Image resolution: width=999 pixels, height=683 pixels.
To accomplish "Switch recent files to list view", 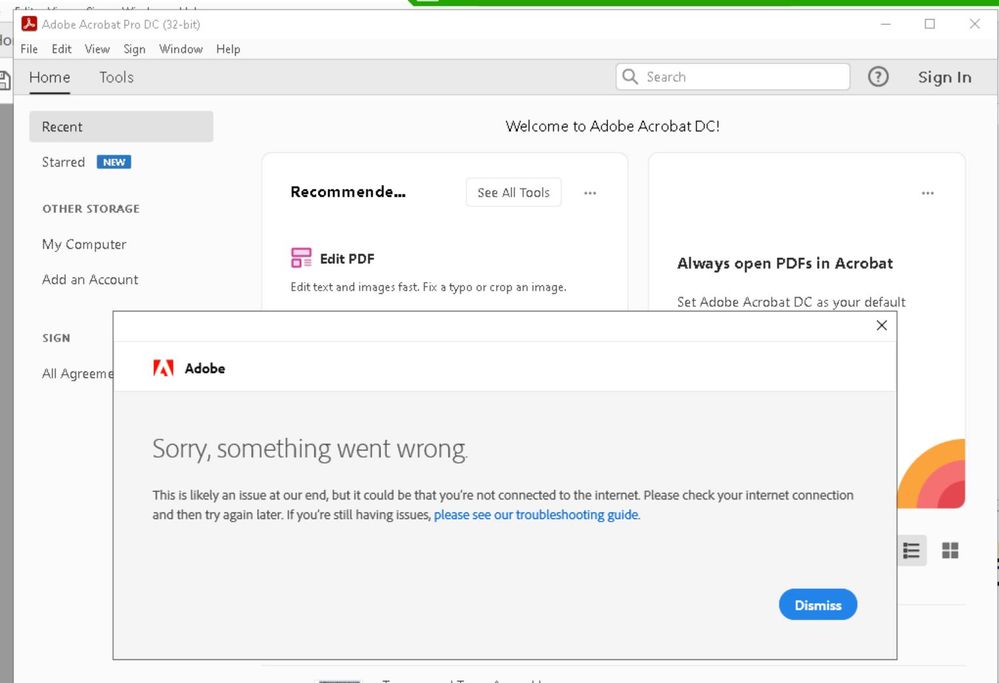I will pos(910,550).
